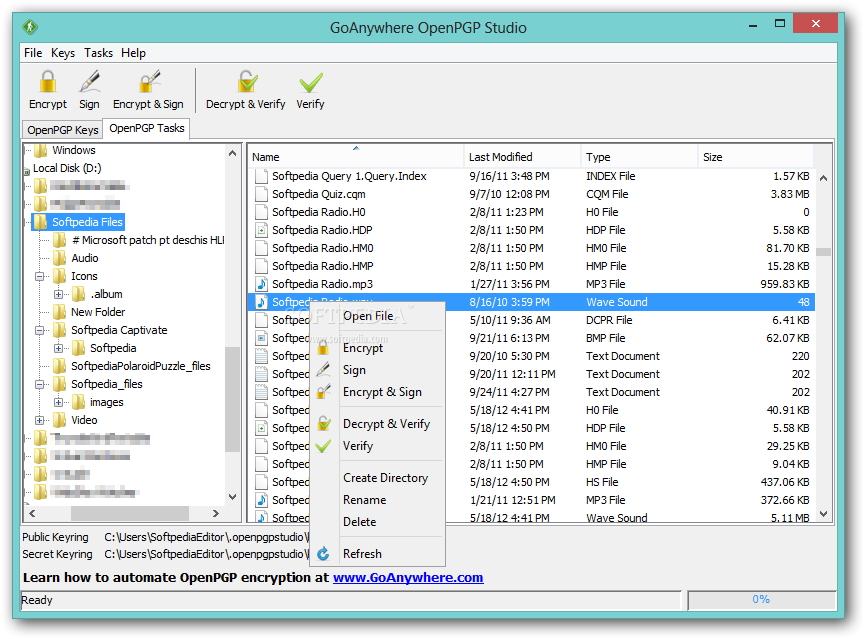Click the 0% progress bar
The width and height of the screenshot is (865, 639).
point(761,600)
